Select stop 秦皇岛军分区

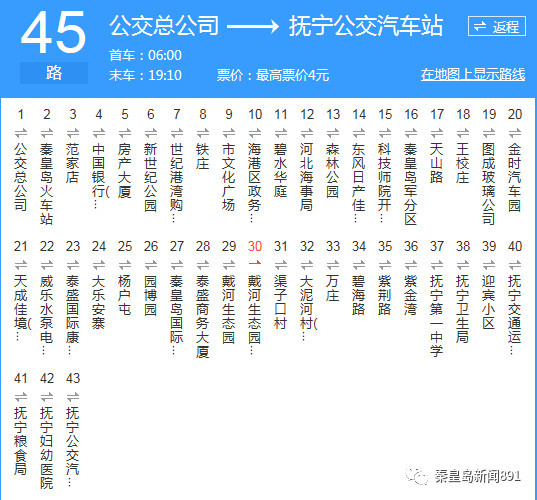pos(411,184)
